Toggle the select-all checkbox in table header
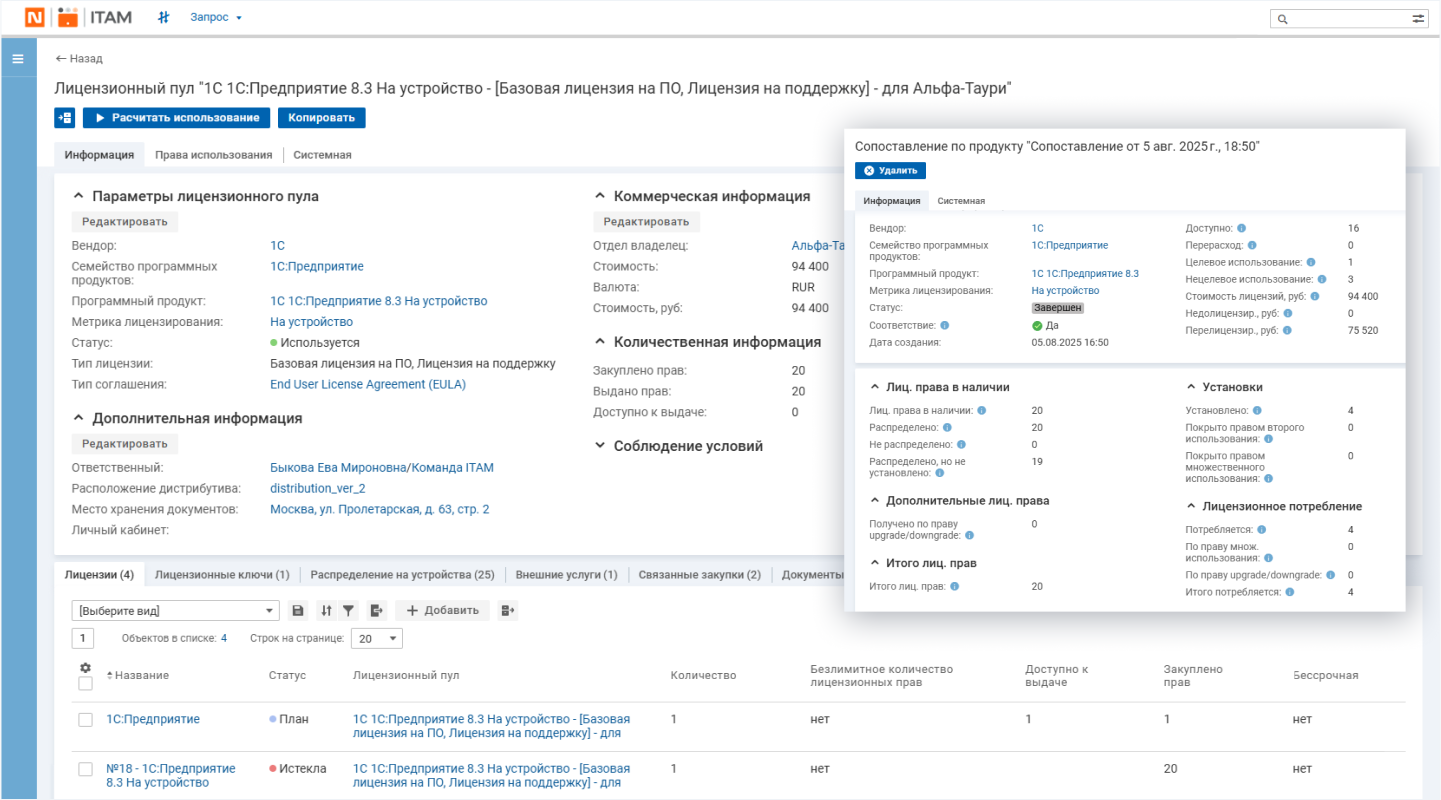1441x800 pixels. pos(86,684)
